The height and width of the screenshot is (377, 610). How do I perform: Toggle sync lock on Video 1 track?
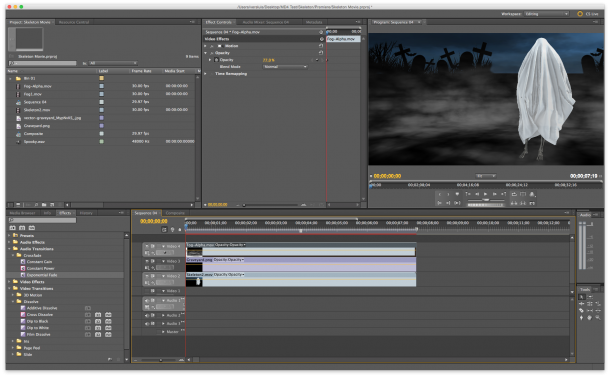(152, 291)
